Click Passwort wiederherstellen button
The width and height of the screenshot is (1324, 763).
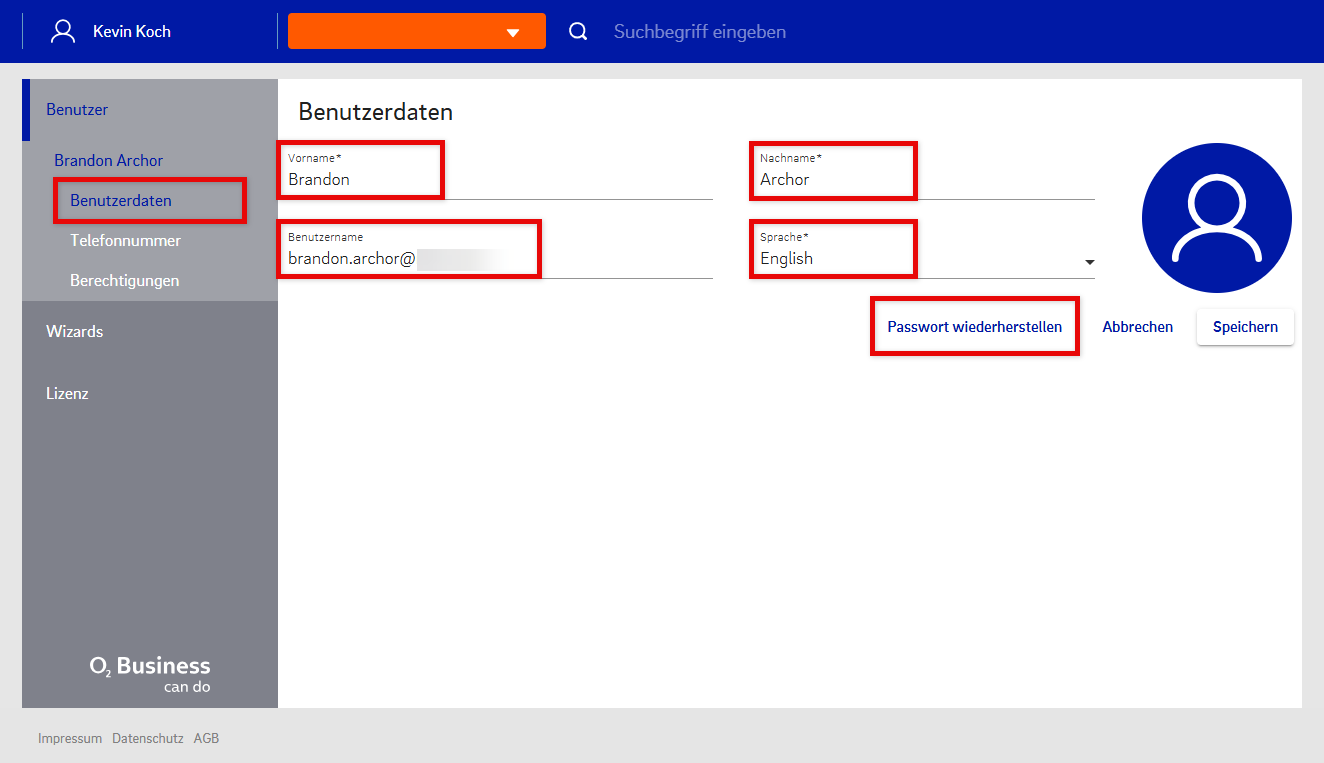coord(974,327)
